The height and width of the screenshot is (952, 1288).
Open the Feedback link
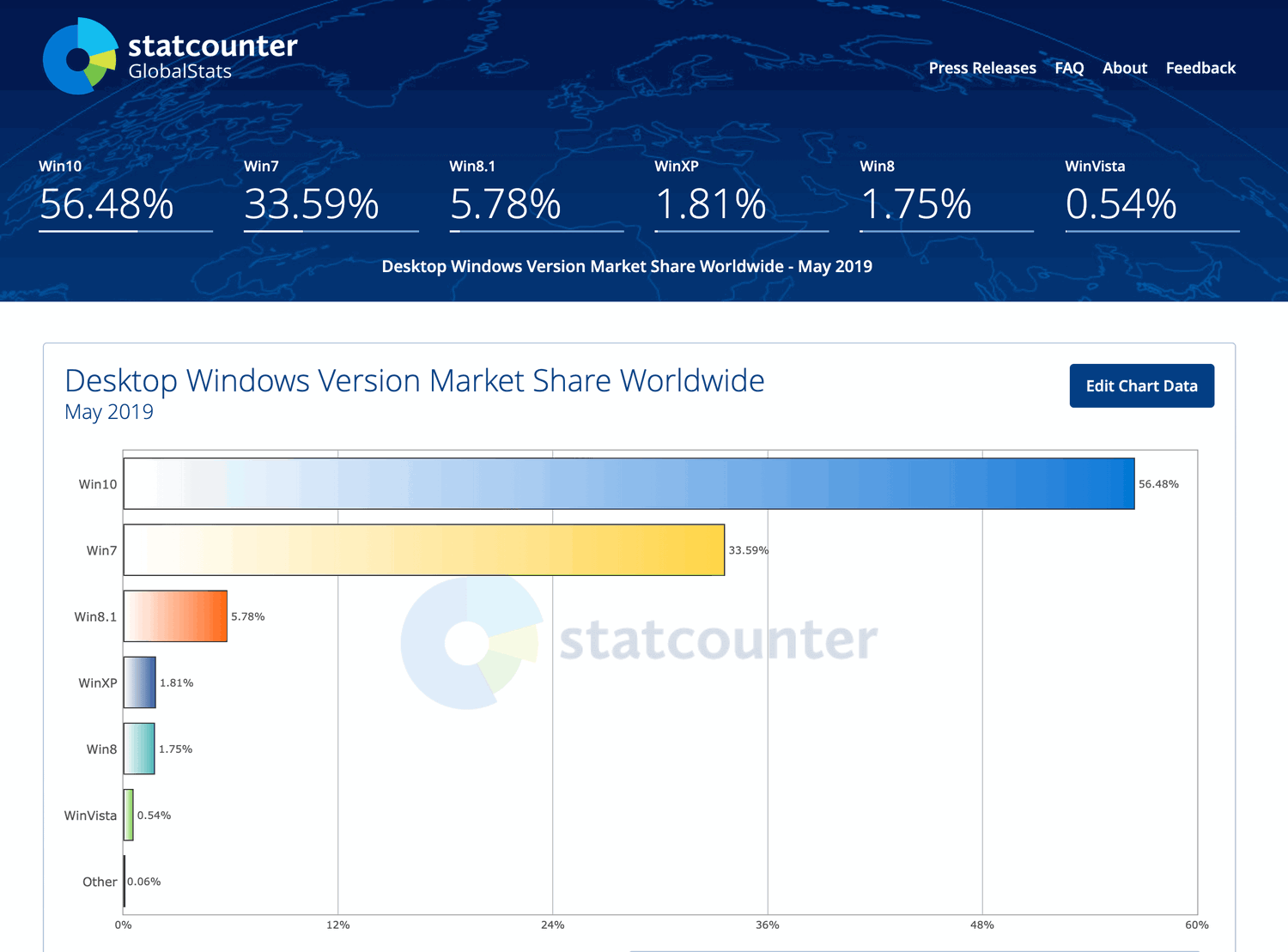click(x=1200, y=68)
